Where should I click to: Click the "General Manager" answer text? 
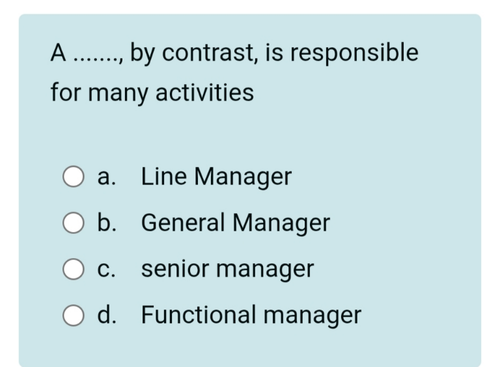pyautogui.click(x=235, y=223)
